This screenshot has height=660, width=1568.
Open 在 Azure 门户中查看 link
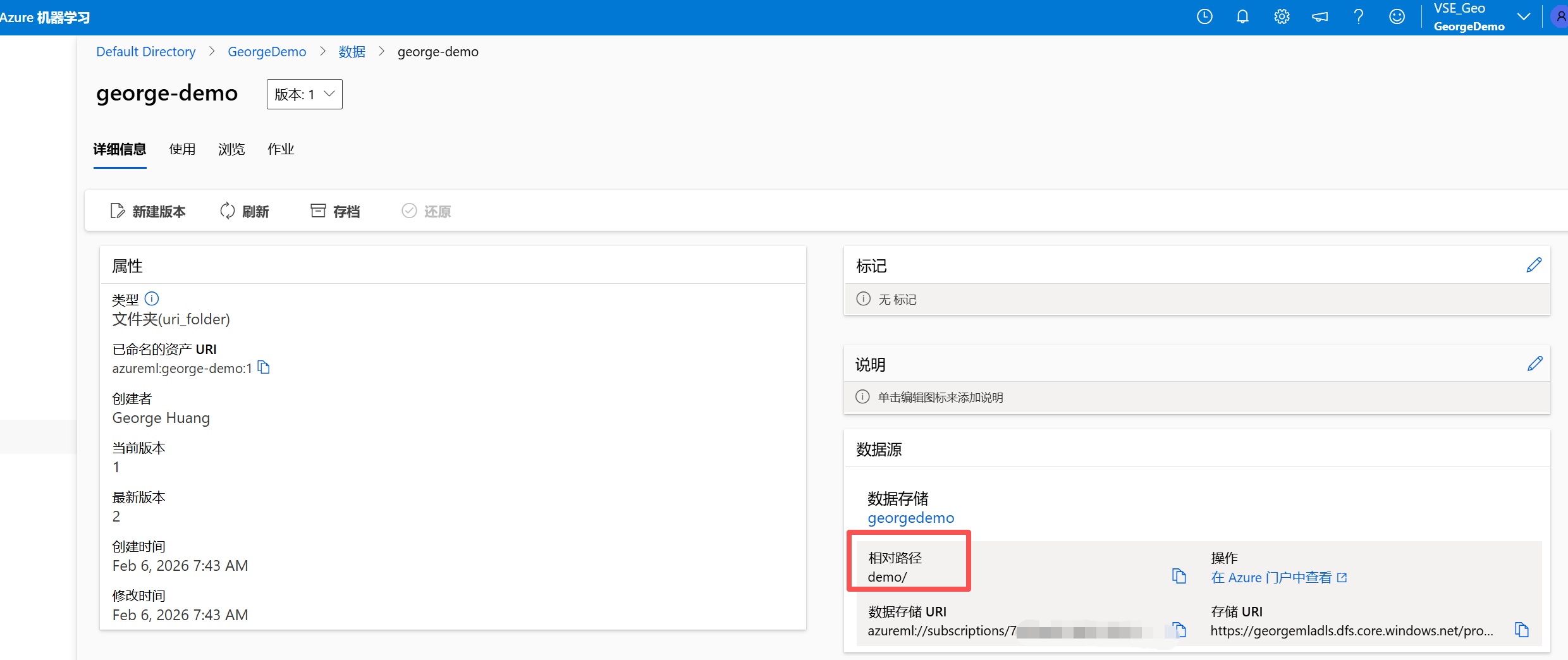click(x=1279, y=577)
